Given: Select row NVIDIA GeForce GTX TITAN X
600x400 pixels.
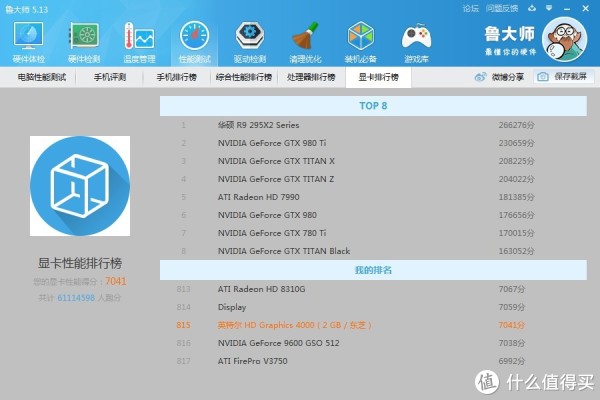Looking at the screenshot, I should click(x=373, y=161).
